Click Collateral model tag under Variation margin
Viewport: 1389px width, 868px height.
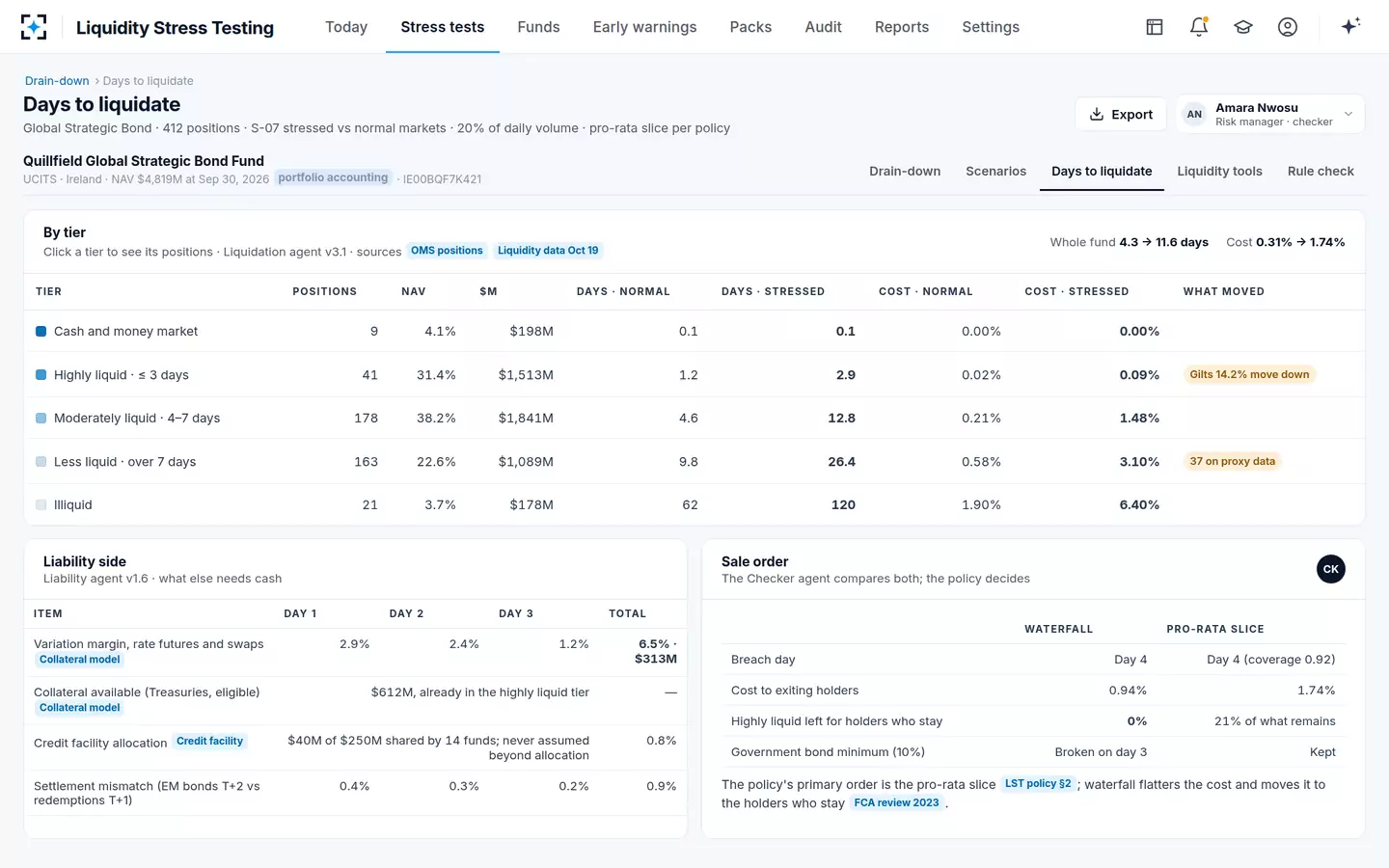click(80, 660)
